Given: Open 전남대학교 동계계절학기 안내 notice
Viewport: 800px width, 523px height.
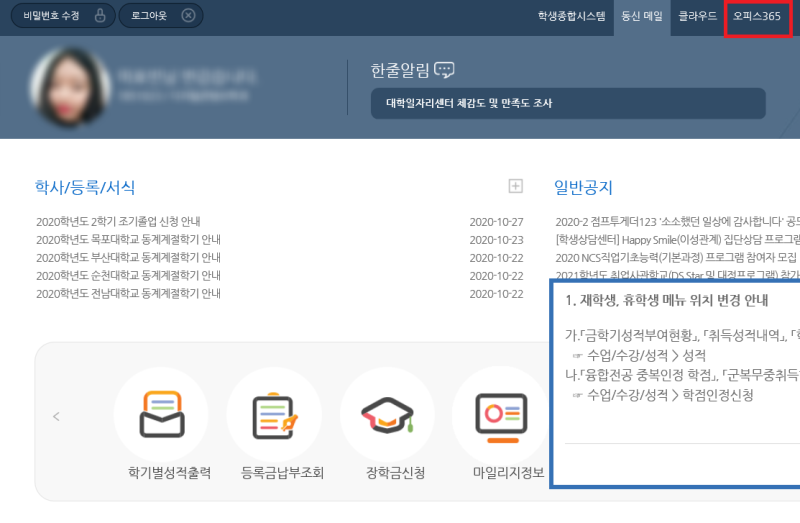Looking at the screenshot, I should (129, 293).
